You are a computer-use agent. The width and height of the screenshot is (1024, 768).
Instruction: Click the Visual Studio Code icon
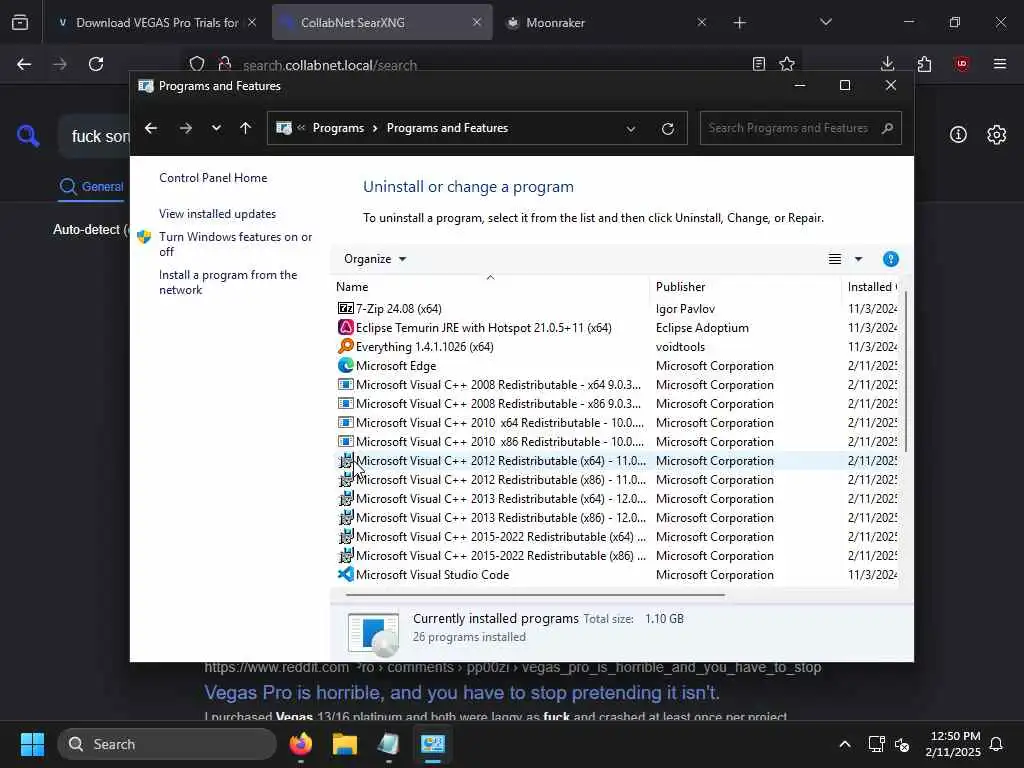[x=345, y=574]
